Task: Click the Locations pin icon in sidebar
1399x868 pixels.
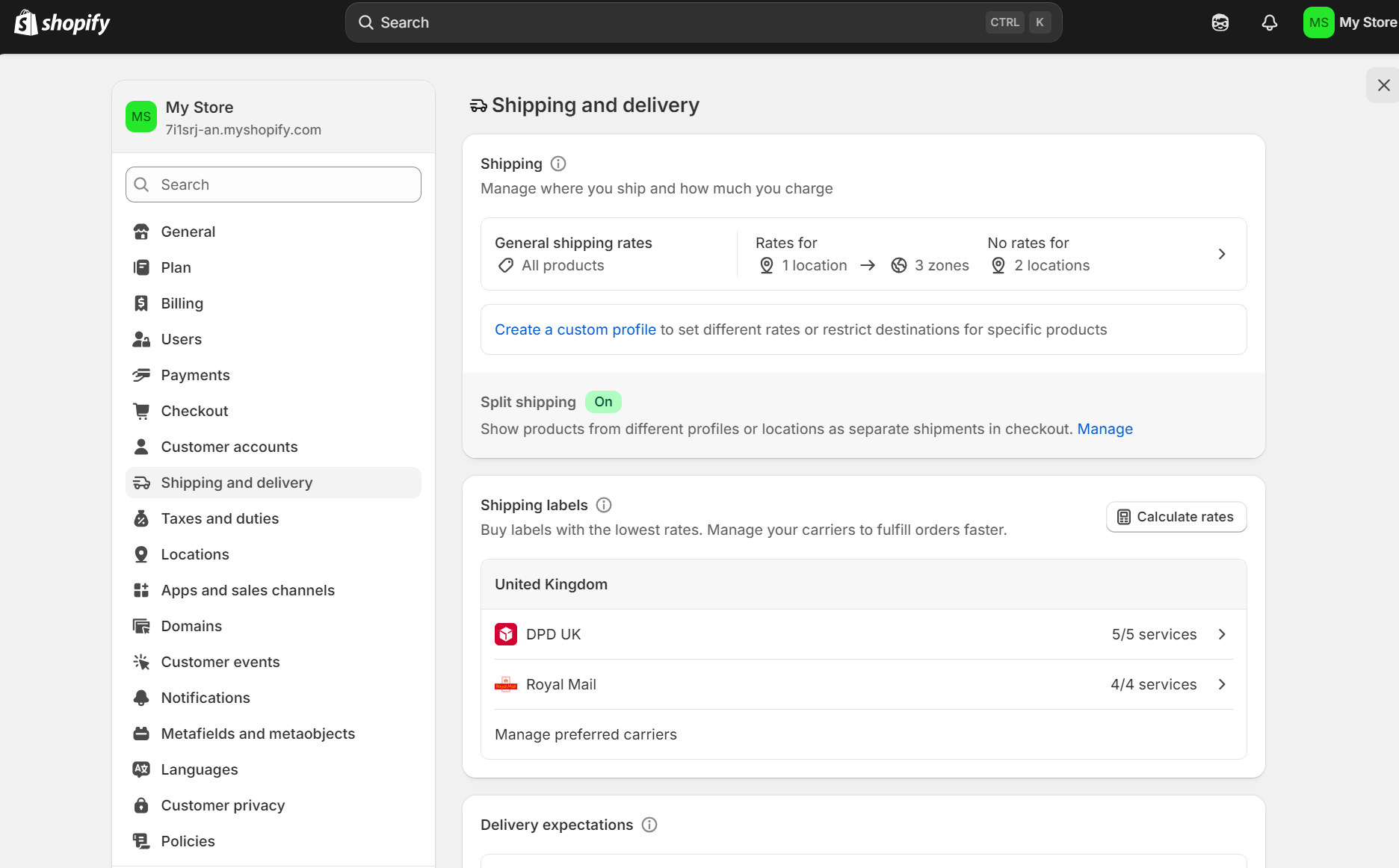Action: click(141, 554)
